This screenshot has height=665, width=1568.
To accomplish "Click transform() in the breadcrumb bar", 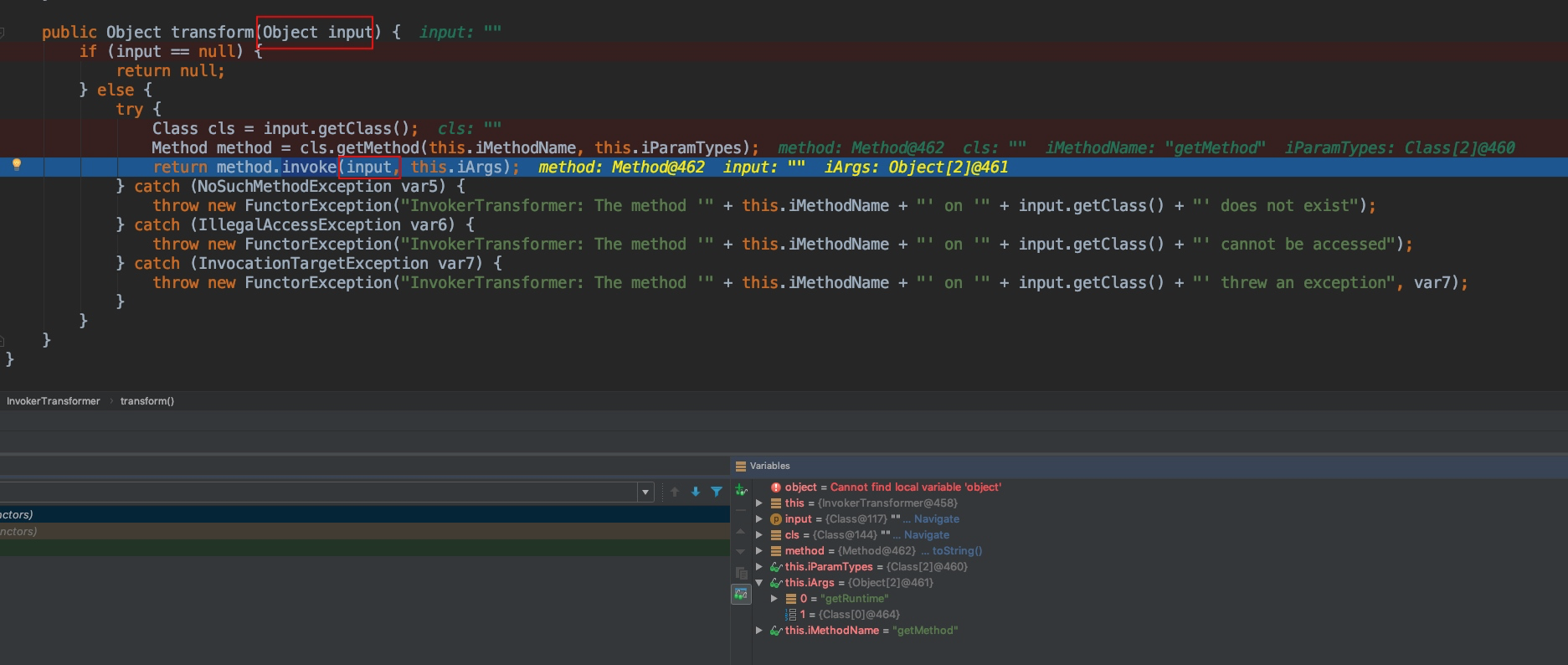I will pyautogui.click(x=147, y=401).
